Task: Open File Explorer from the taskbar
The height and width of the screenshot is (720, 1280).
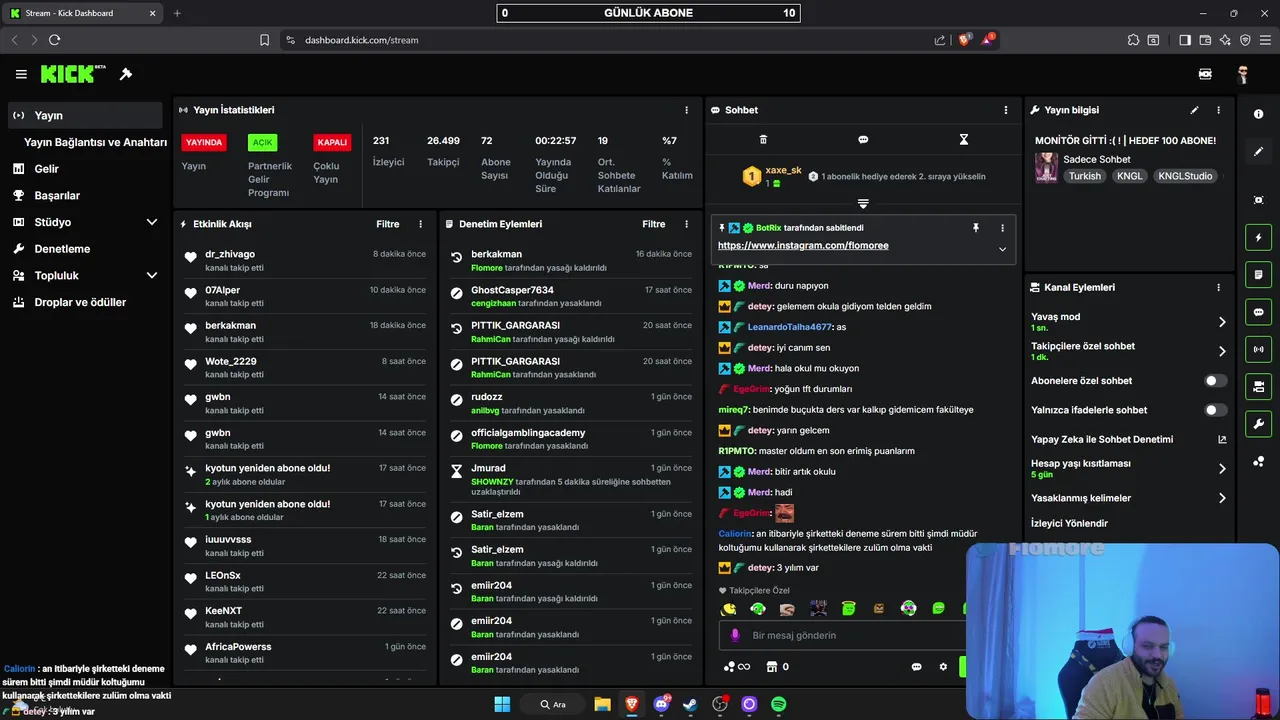Action: tap(602, 704)
